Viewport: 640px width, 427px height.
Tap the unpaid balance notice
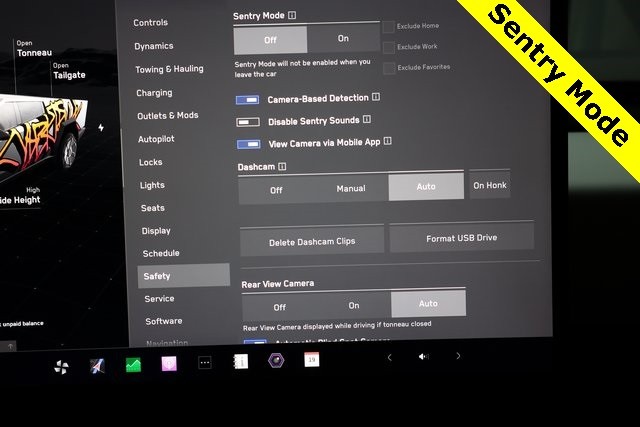22,324
